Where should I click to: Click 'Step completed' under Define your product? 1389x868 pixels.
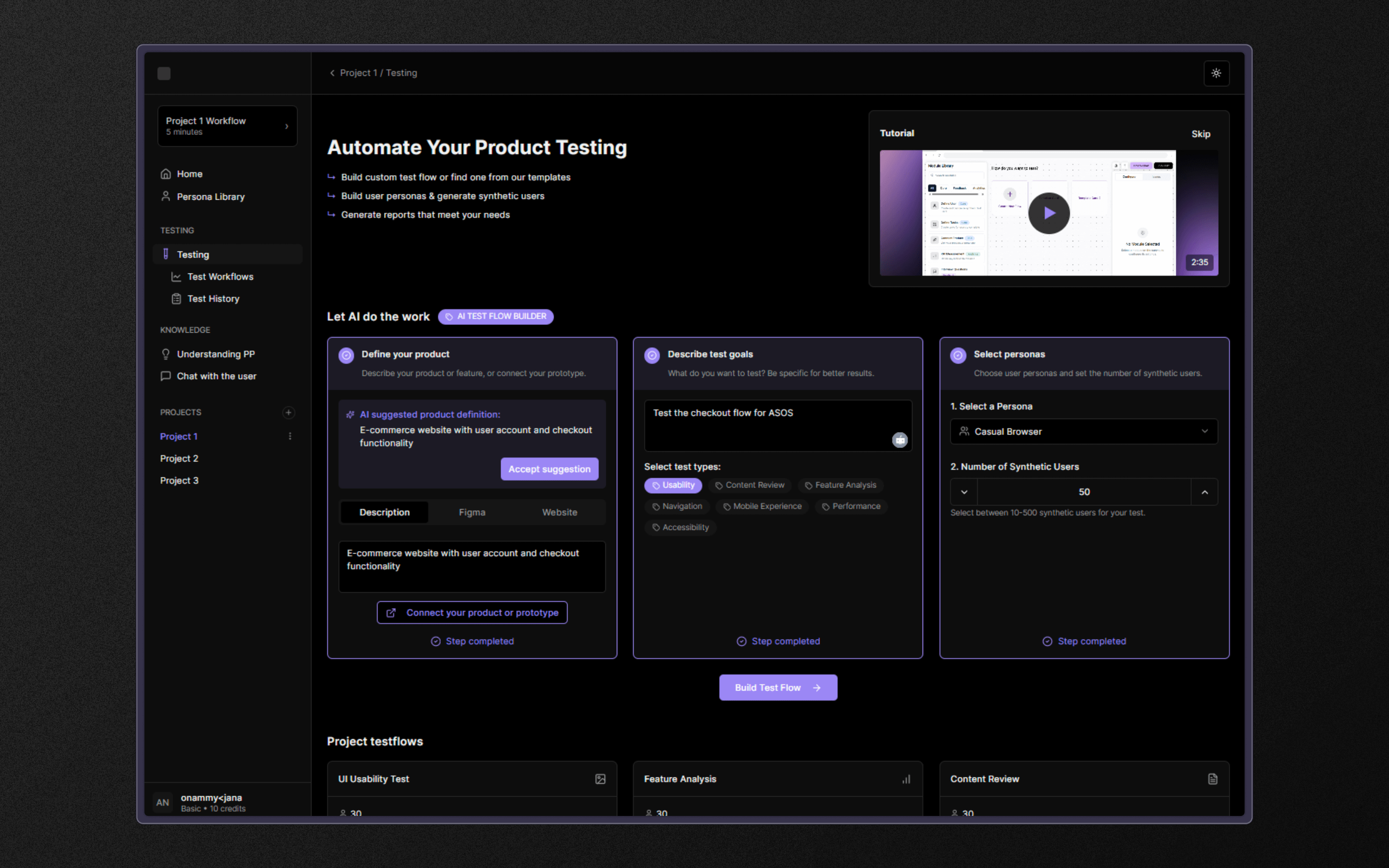point(472,641)
